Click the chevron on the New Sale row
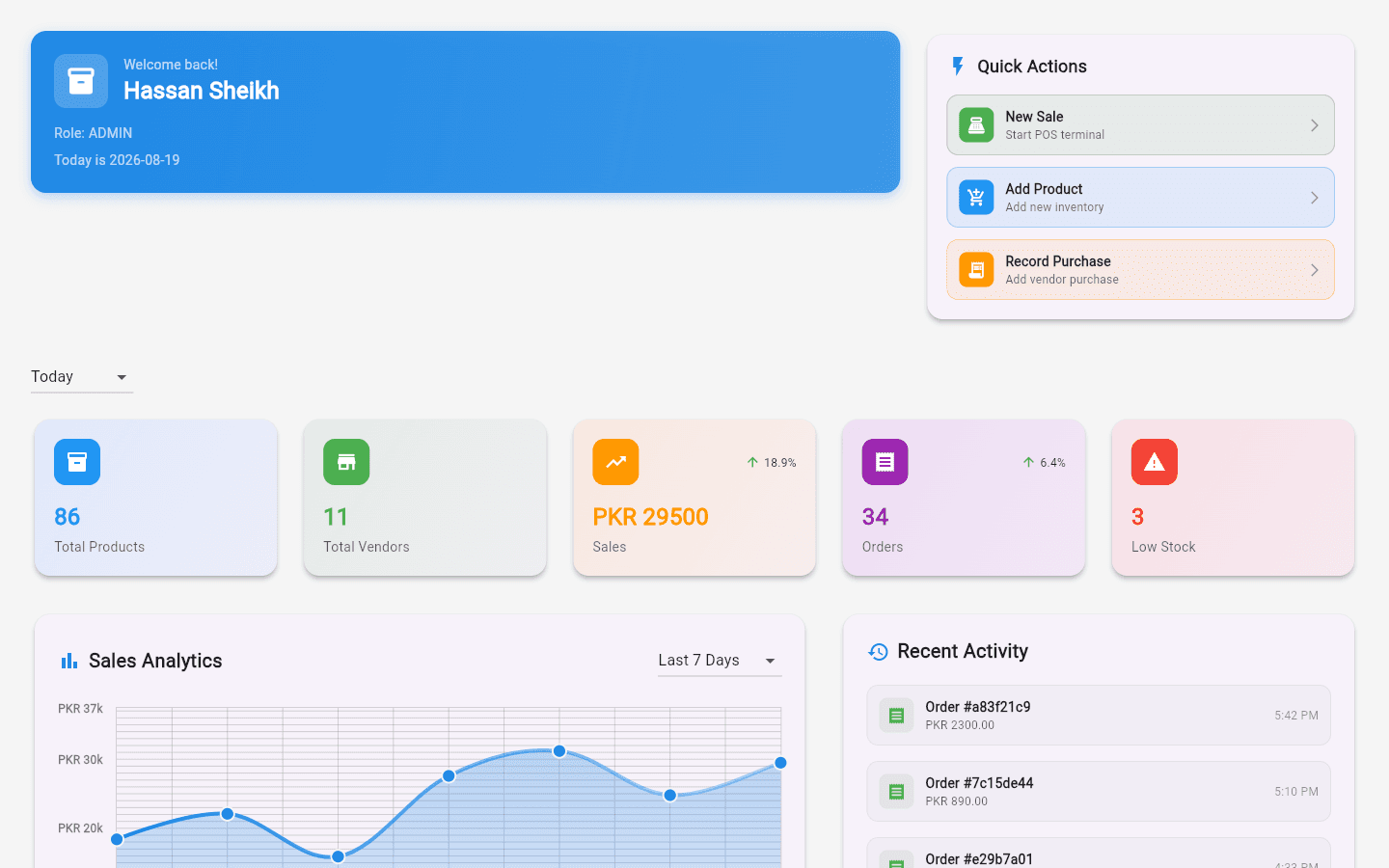The height and width of the screenshot is (868, 1389). [1315, 125]
